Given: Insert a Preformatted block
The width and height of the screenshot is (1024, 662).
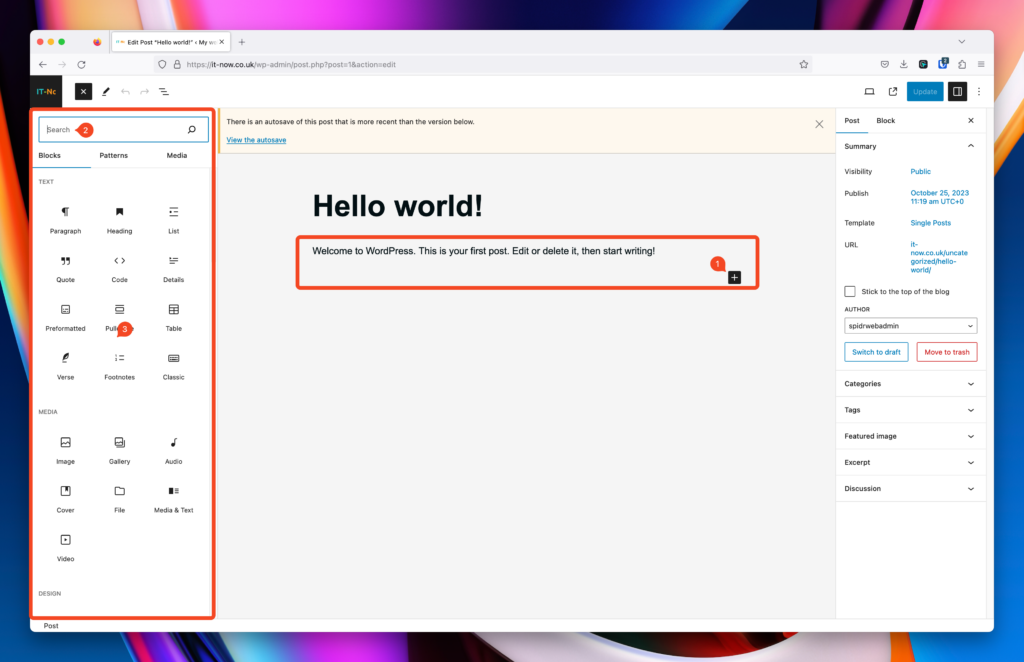Looking at the screenshot, I should point(65,317).
